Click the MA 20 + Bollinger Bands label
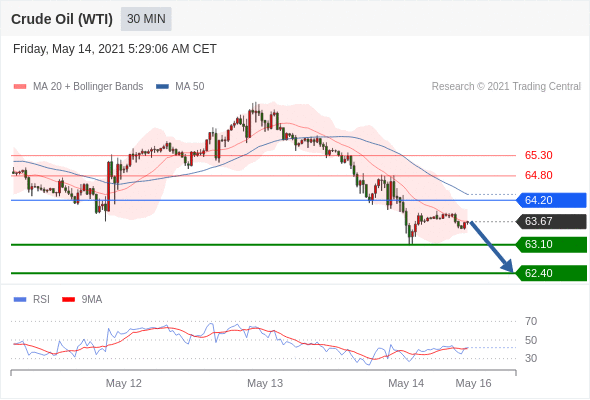This screenshot has height=400, width=590. point(88,87)
